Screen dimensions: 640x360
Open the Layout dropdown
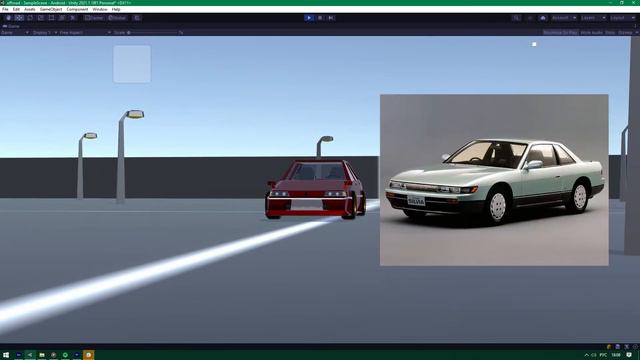pos(623,18)
